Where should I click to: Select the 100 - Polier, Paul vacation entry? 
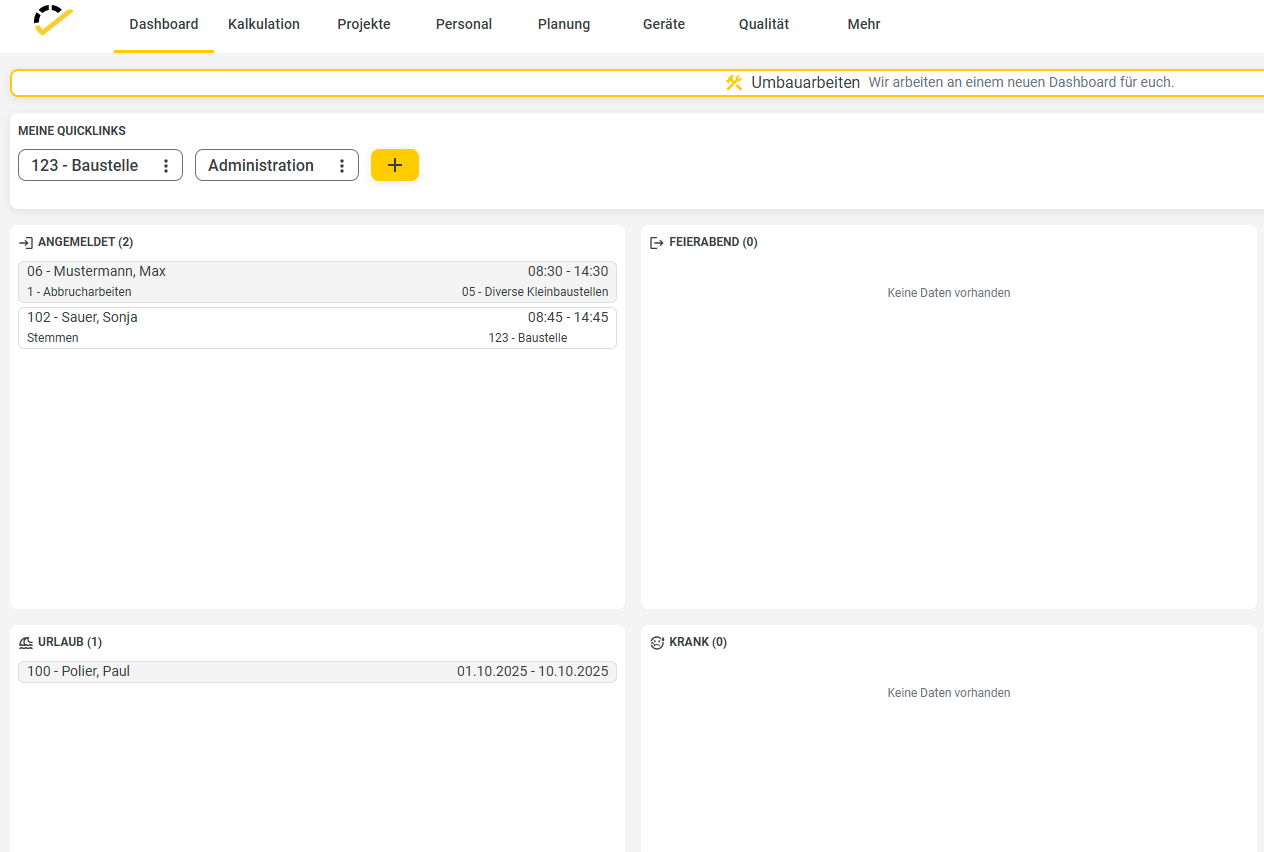[317, 672]
